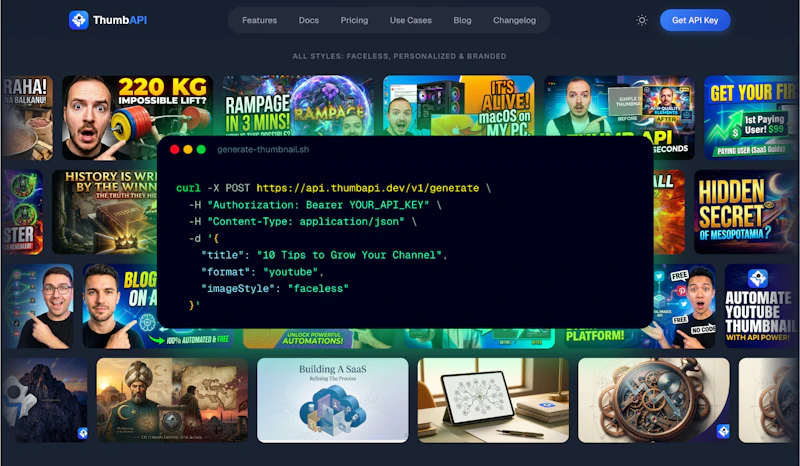Open the Docs nav item
800x466 pixels.
point(309,20)
